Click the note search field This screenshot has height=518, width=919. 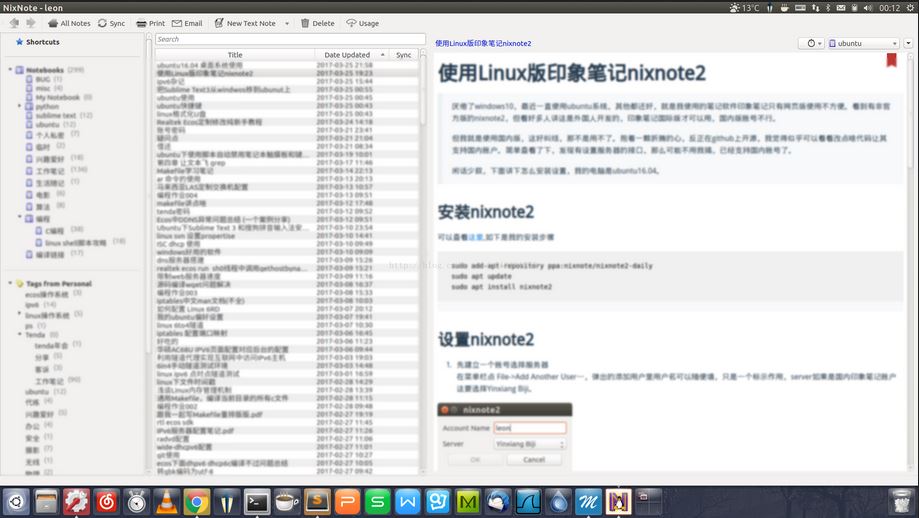[289, 39]
